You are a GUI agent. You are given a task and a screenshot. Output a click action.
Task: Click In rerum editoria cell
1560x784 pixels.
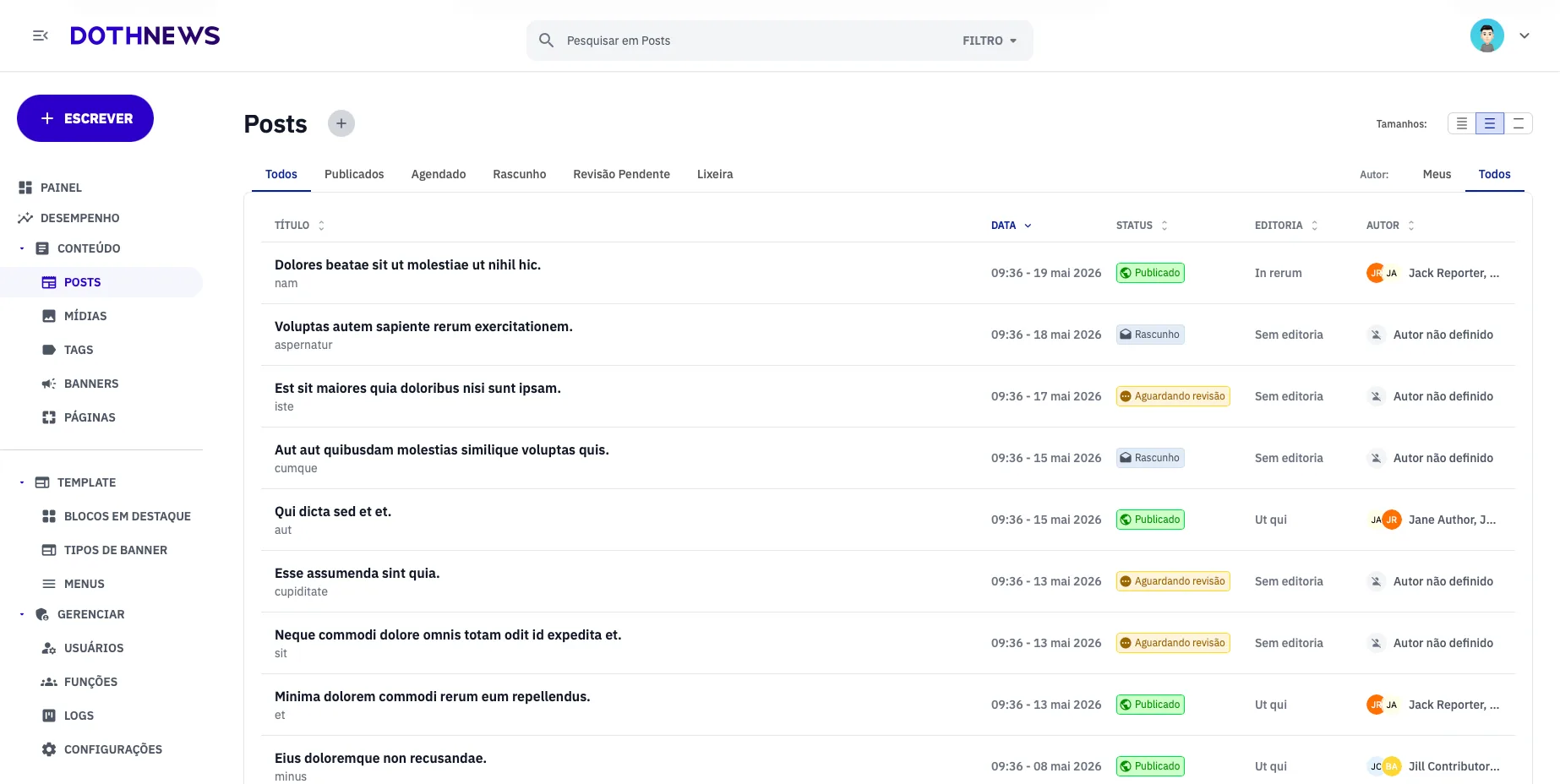coord(1278,273)
